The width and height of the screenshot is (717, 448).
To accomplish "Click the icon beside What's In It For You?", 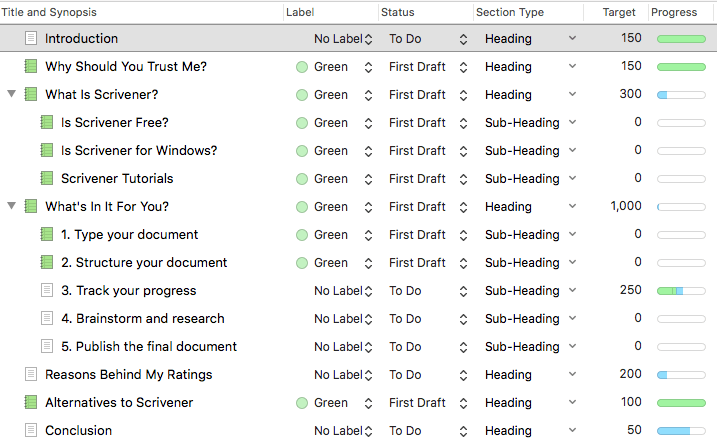I will pyautogui.click(x=31, y=206).
